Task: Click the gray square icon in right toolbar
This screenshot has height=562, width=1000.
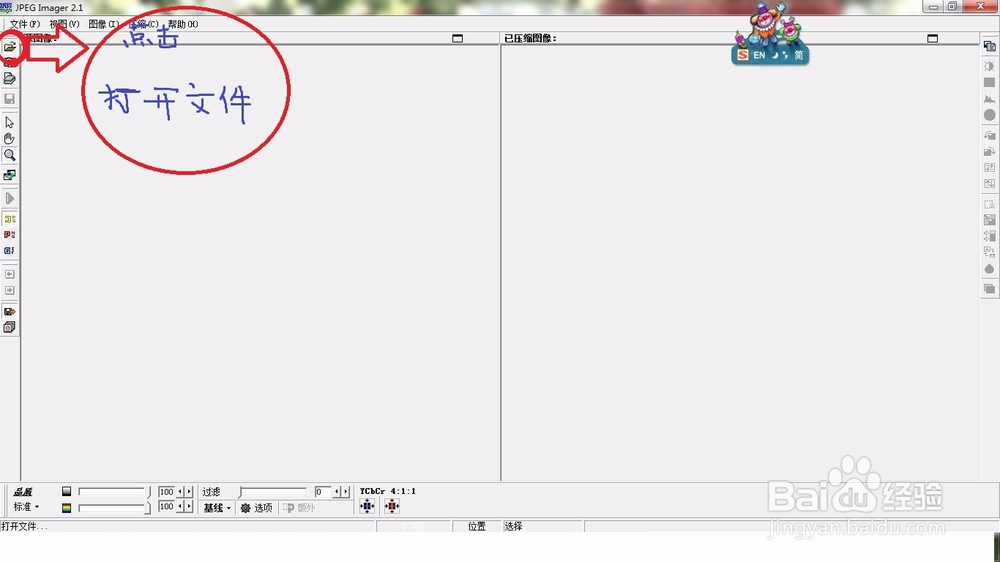Action: 989,82
